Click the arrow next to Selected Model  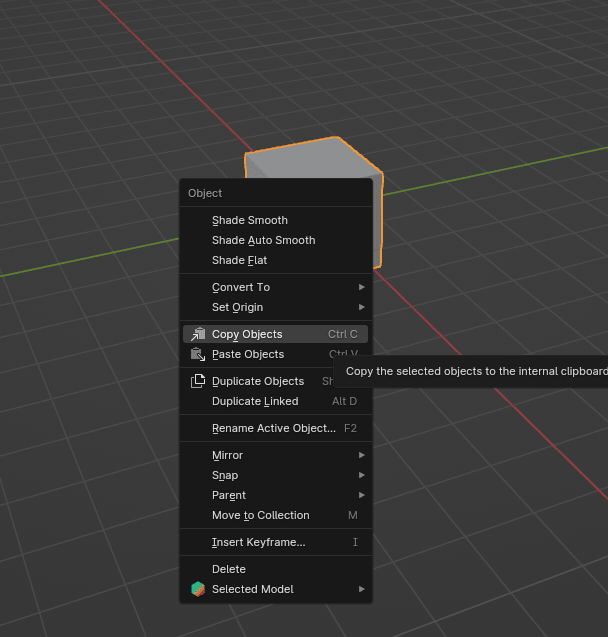[x=361, y=589]
